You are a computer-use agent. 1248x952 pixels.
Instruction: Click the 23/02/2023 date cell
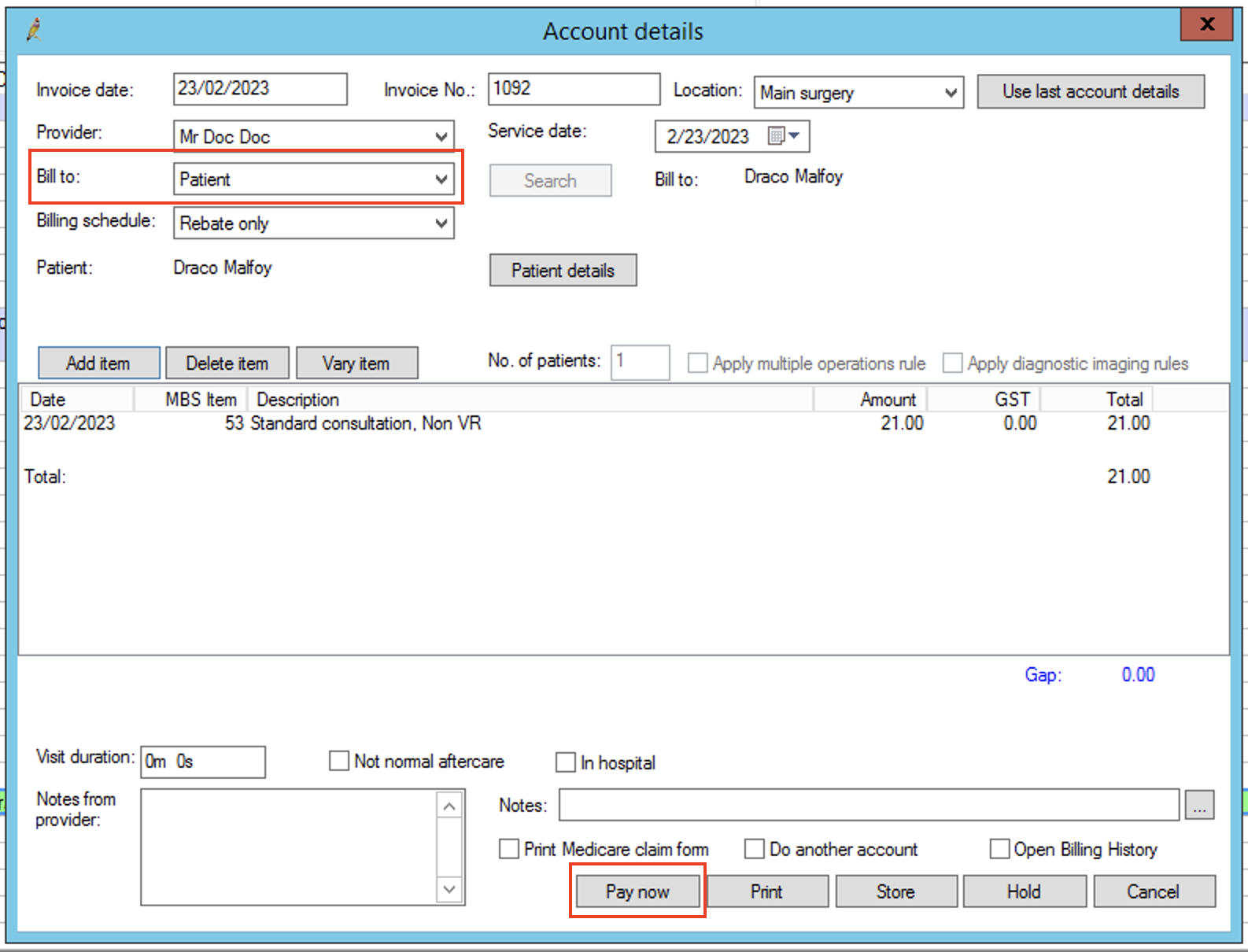coord(69,423)
